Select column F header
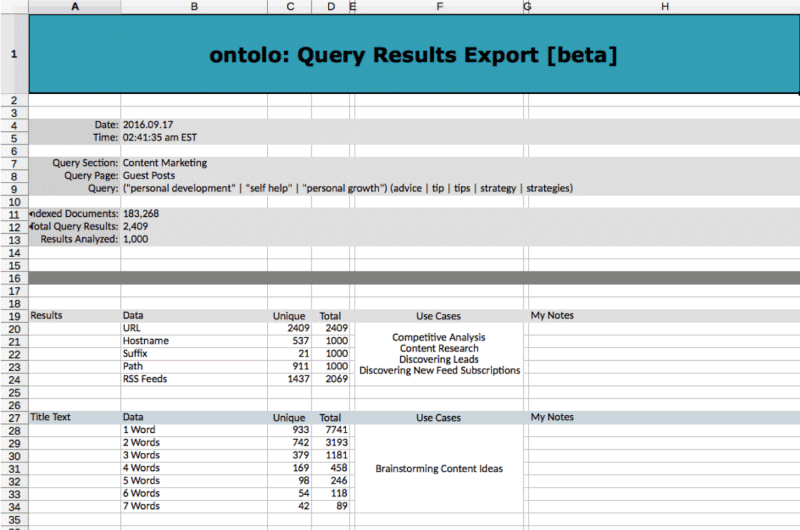Viewport: 800px width, 530px height. click(439, 7)
